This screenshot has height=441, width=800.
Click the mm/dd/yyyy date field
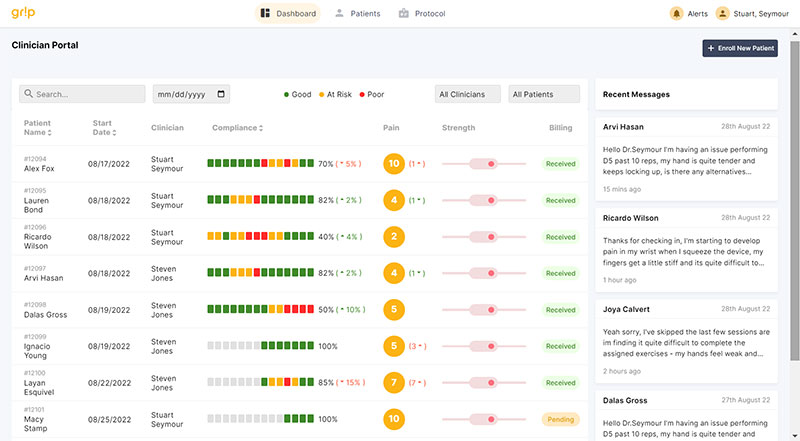(191, 94)
